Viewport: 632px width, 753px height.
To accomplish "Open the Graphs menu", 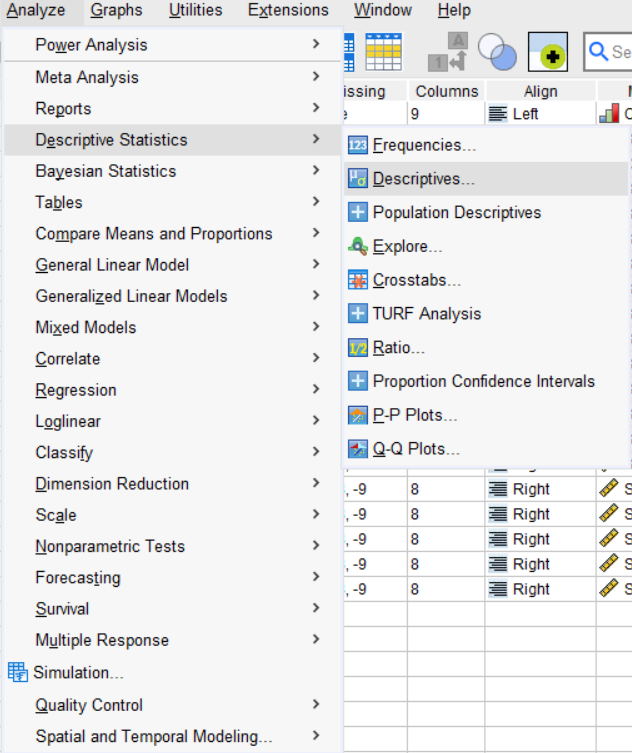I will coord(116,10).
